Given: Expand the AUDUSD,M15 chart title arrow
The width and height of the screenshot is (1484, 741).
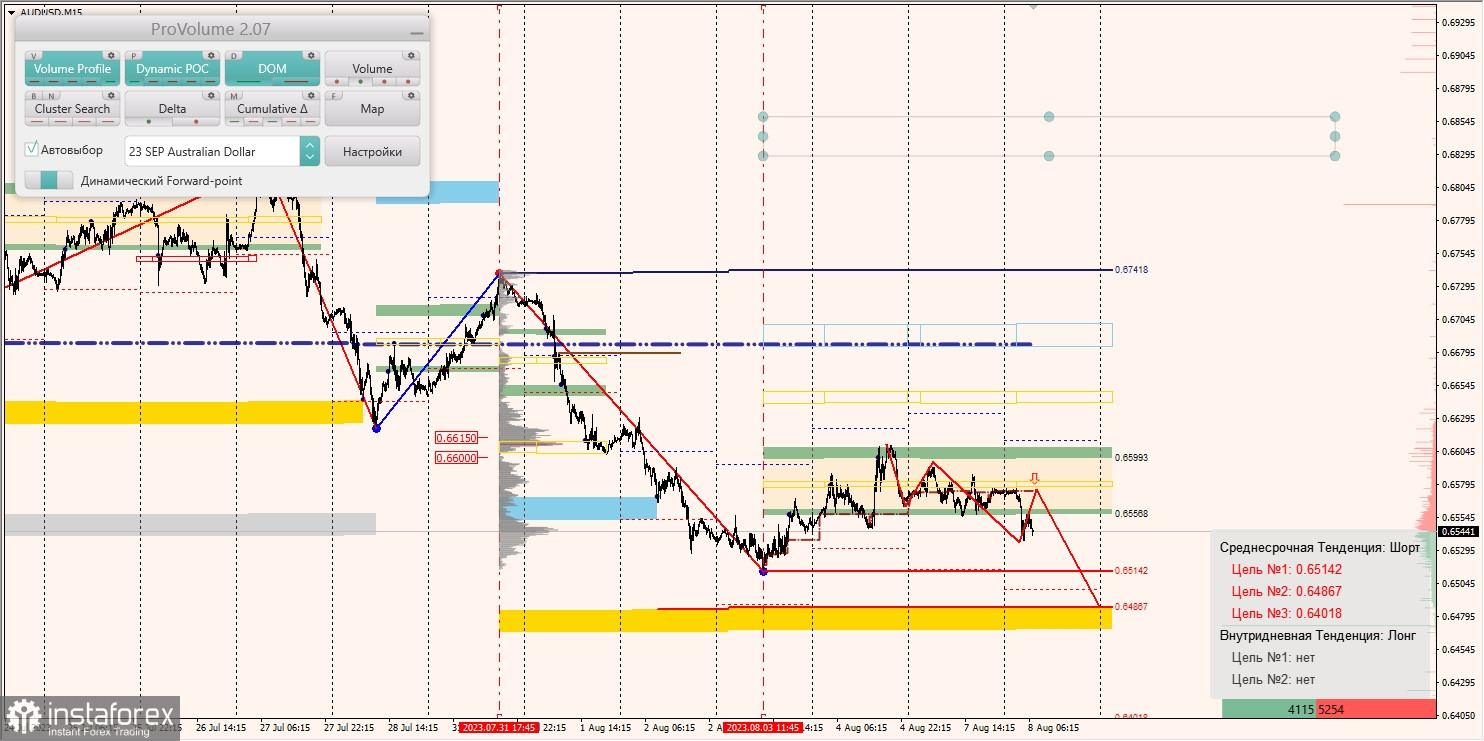Looking at the screenshot, I should click(x=11, y=12).
